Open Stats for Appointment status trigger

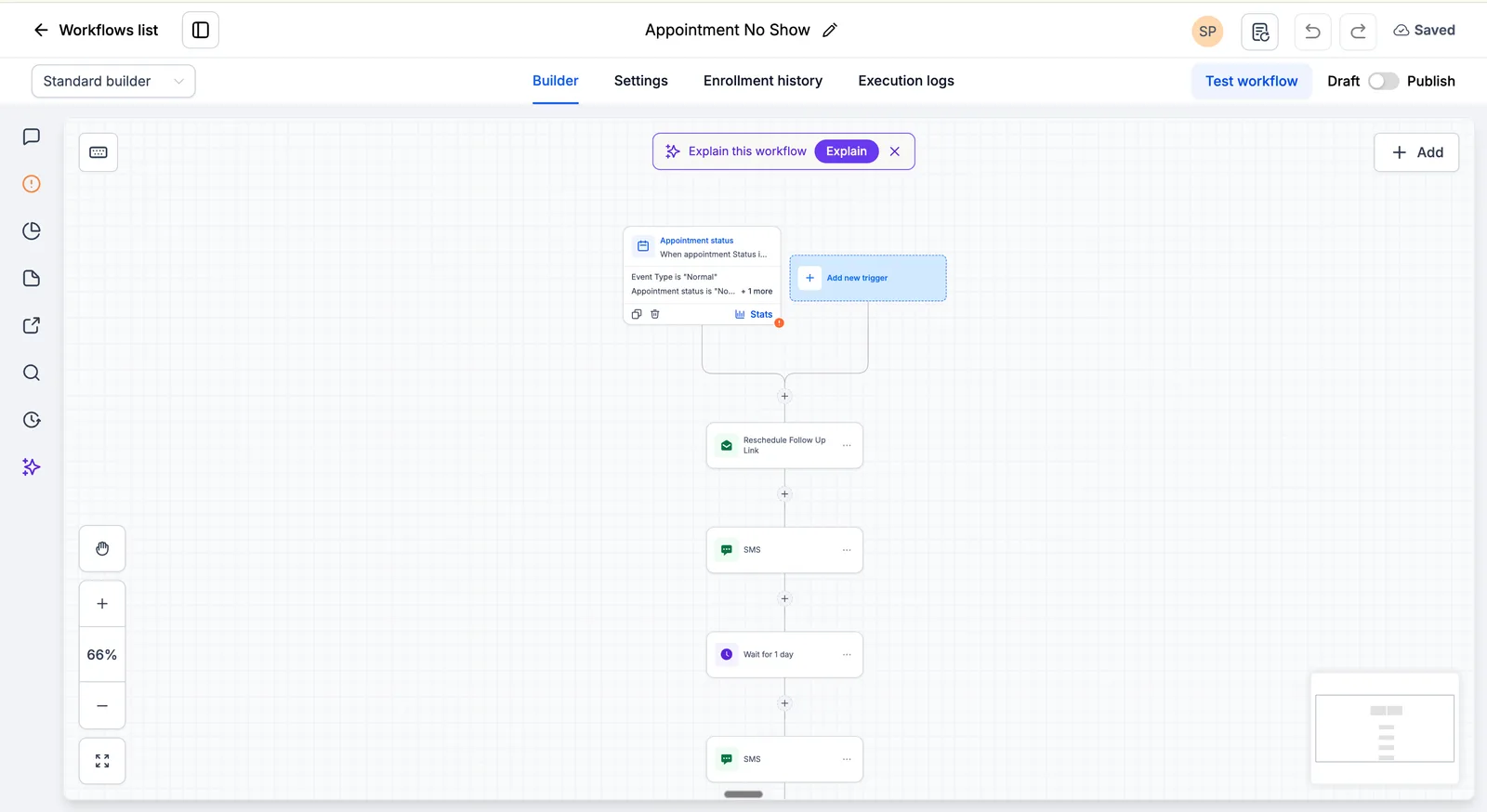[754, 314]
